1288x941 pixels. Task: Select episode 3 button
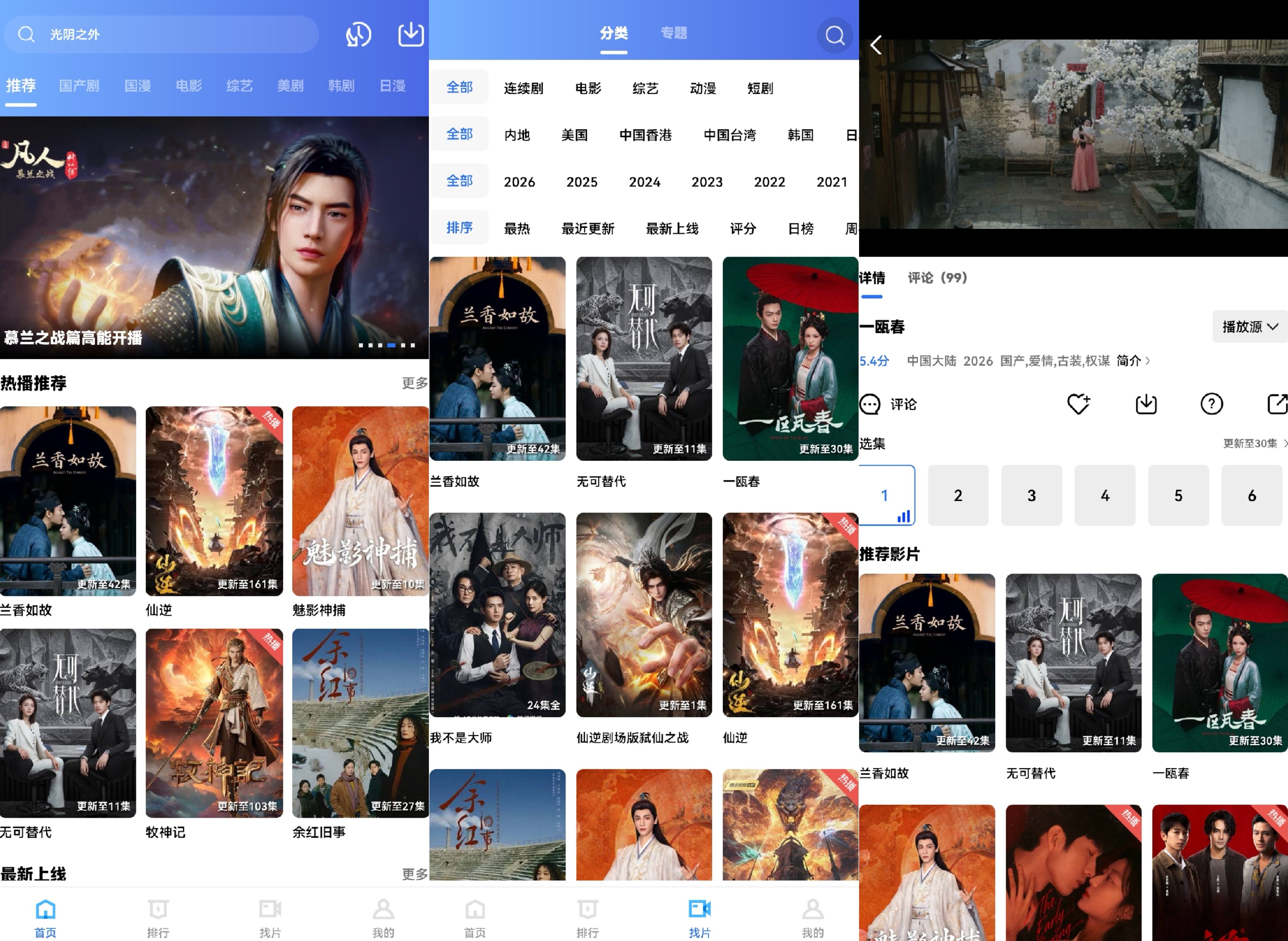point(1031,495)
